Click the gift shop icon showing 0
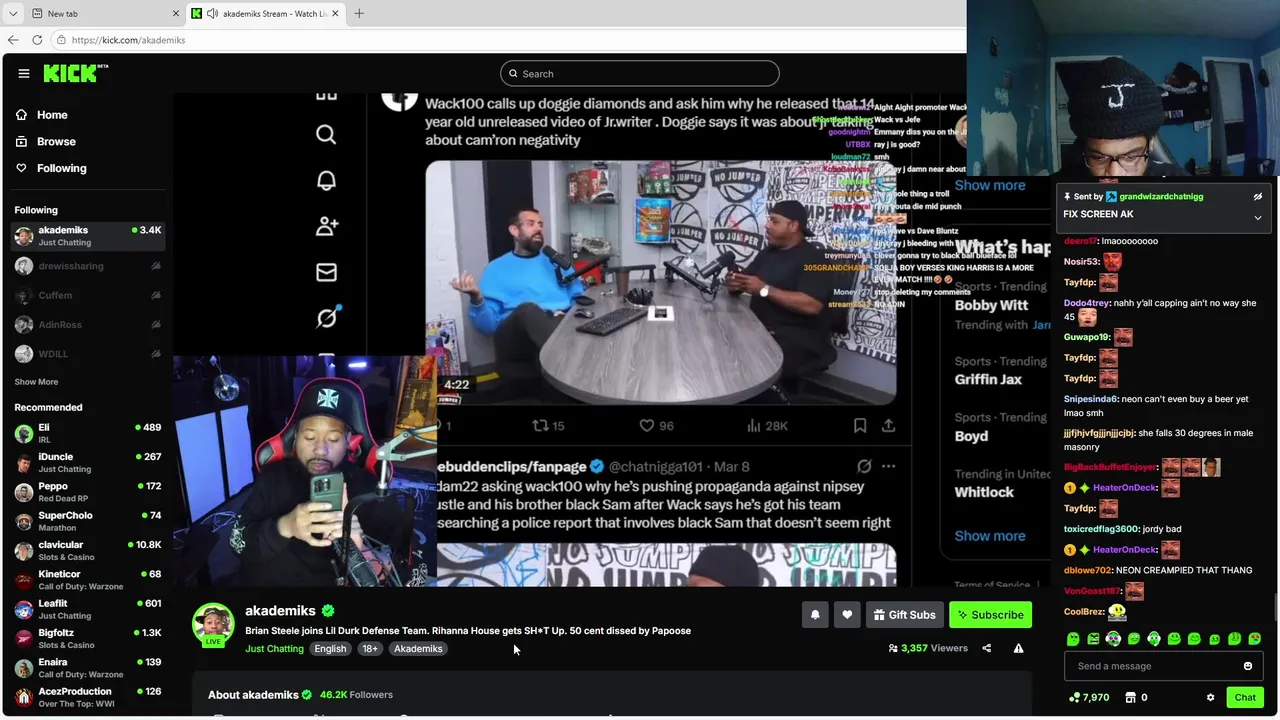Image resolution: width=1280 pixels, height=720 pixels. (x=1136, y=697)
